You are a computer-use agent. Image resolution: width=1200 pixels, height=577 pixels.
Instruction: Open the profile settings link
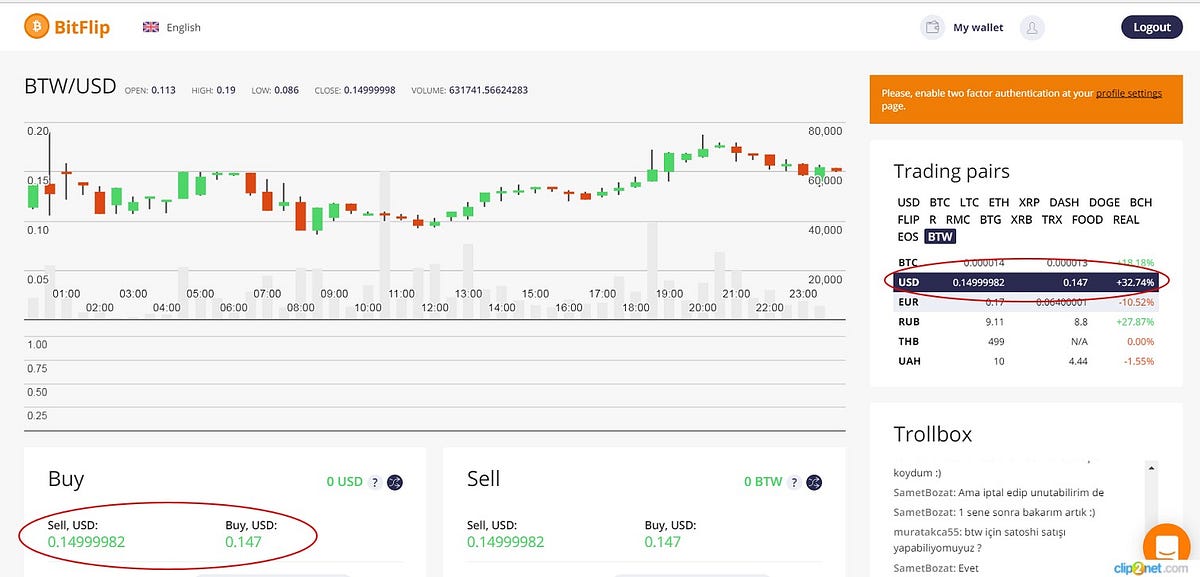pyautogui.click(x=1129, y=93)
